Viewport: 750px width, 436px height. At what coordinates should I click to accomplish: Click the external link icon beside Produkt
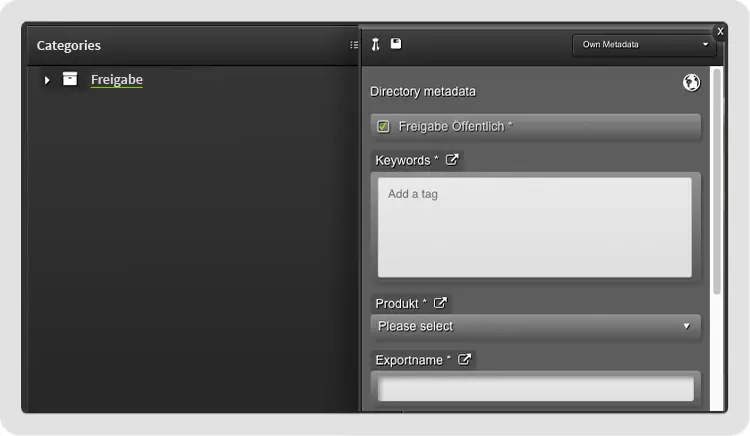pos(440,303)
